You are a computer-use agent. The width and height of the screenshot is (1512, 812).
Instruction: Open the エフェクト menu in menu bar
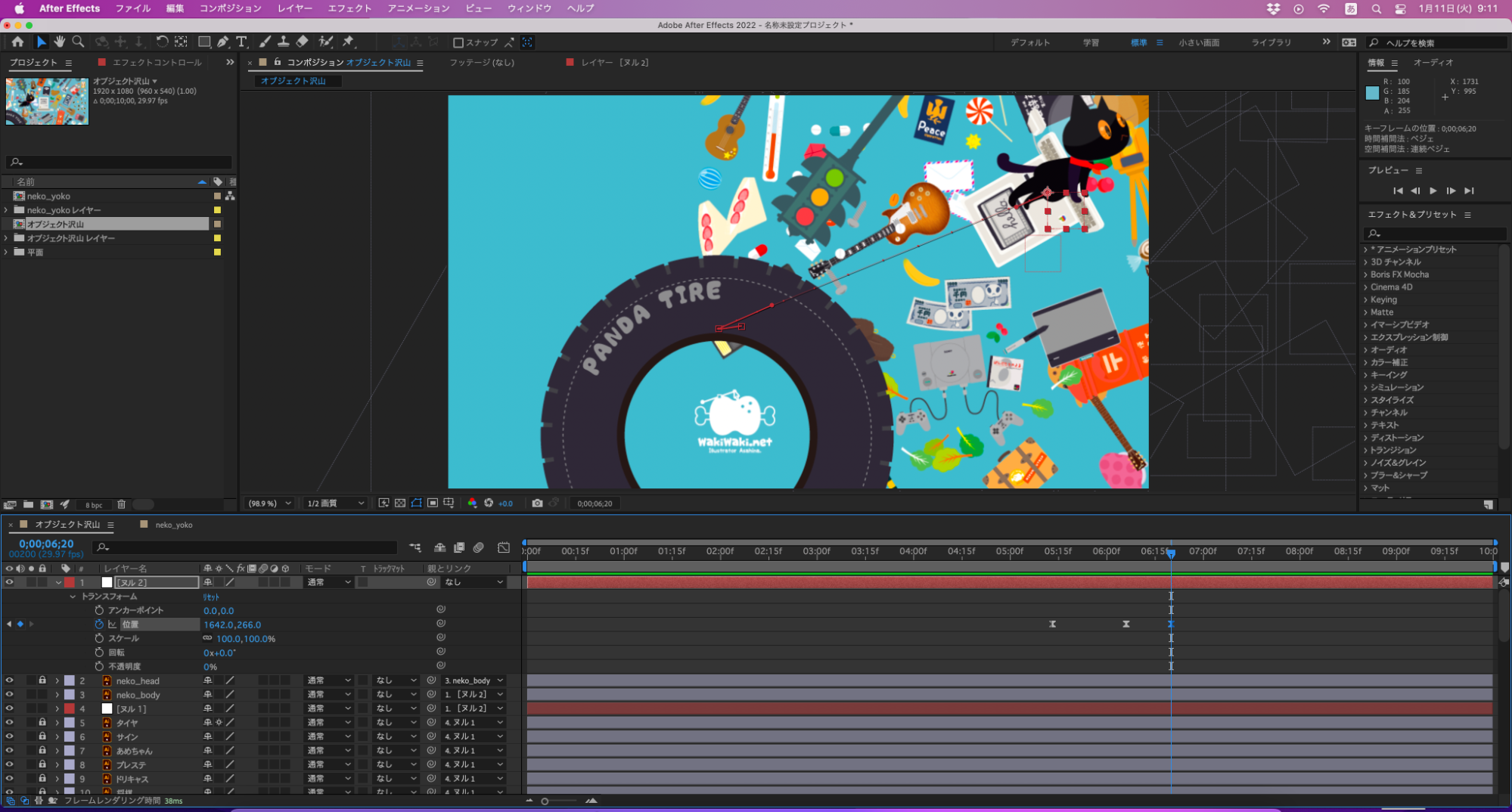(x=349, y=8)
